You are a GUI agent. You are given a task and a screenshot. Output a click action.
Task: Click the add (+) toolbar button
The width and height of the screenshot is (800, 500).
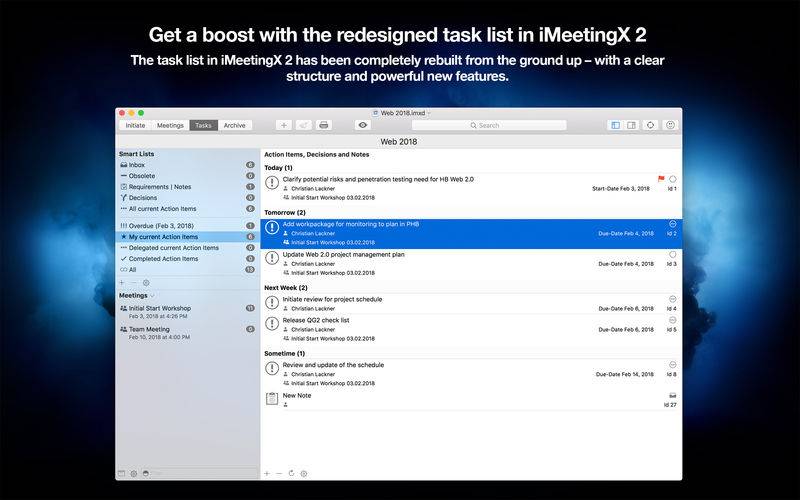284,125
